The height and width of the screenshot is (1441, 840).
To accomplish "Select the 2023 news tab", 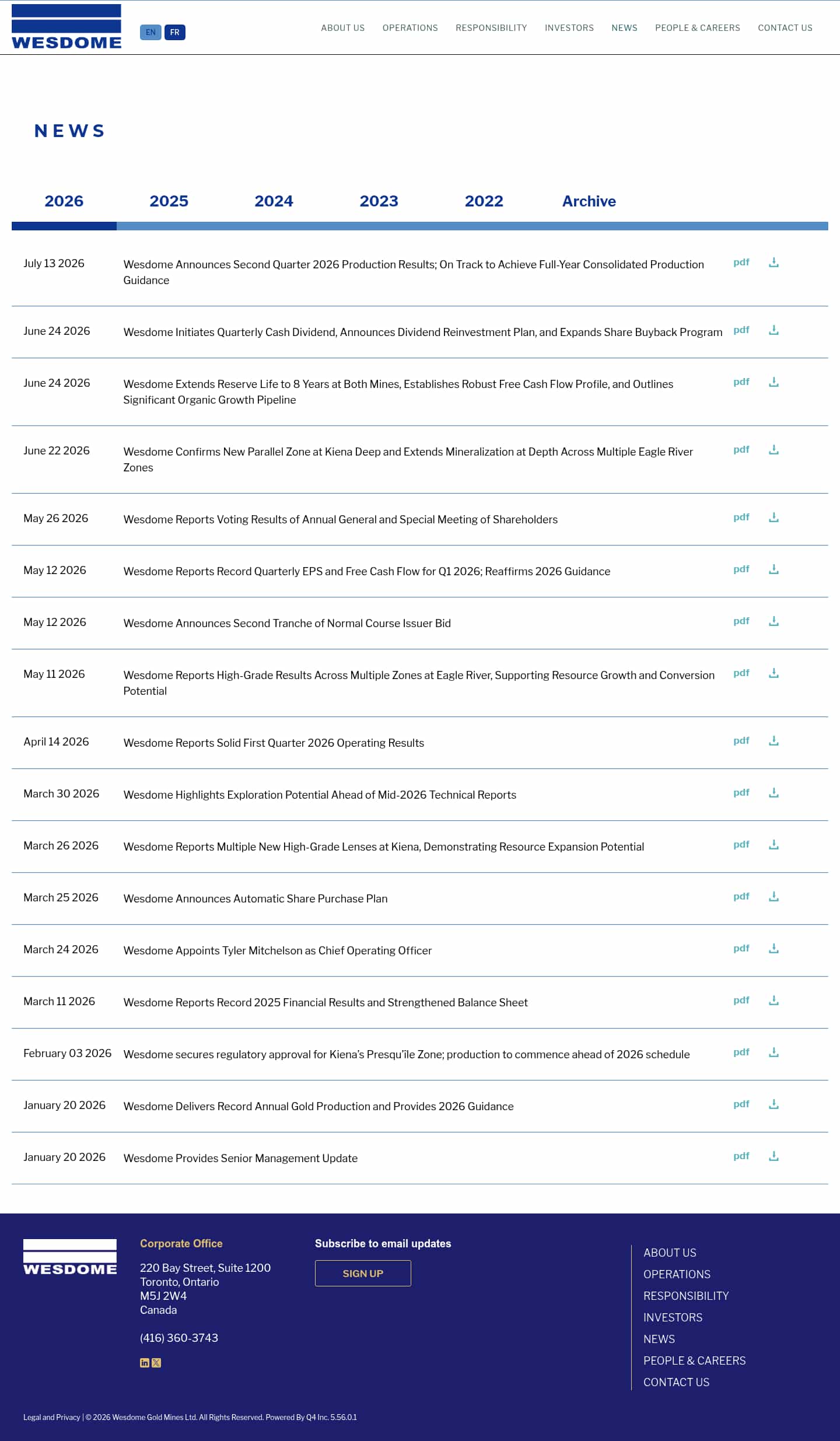I will click(x=379, y=201).
